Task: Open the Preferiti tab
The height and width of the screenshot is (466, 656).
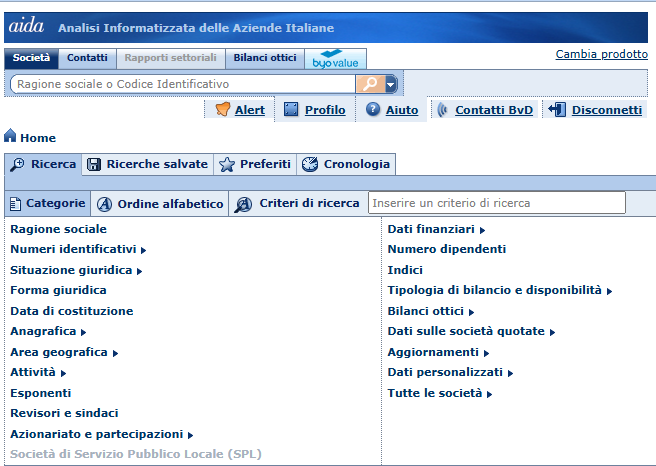Action: pos(255,164)
